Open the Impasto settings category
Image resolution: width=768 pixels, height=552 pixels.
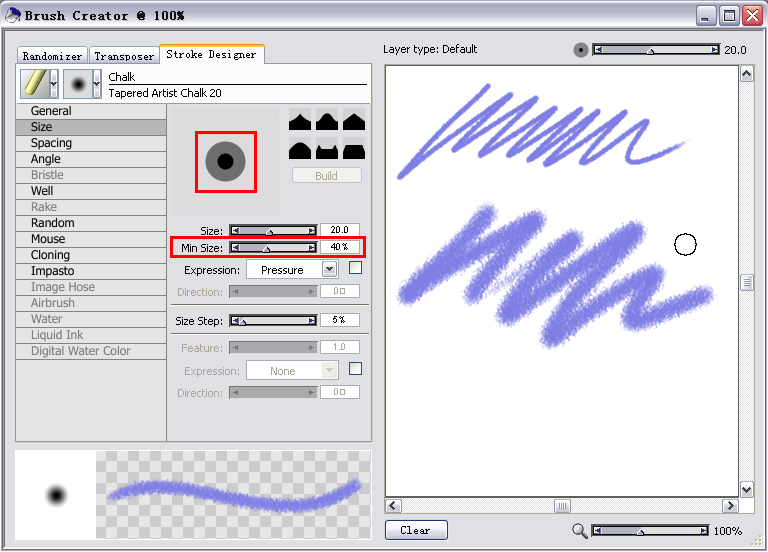pos(52,271)
